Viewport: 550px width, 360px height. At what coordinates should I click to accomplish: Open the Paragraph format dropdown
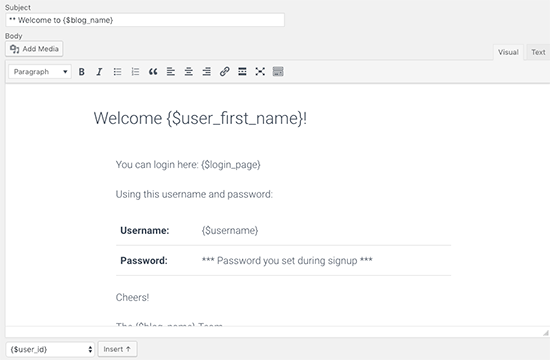pyautogui.click(x=40, y=72)
